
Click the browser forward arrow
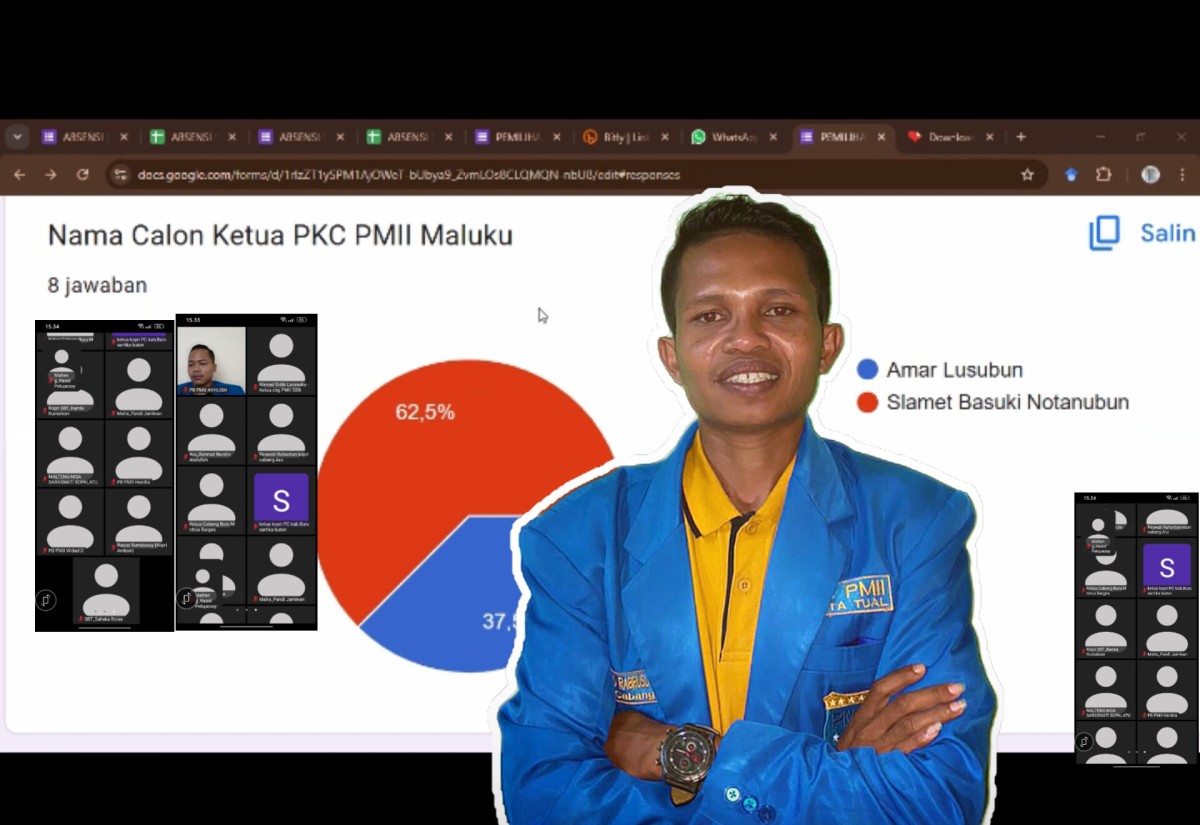coord(51,175)
